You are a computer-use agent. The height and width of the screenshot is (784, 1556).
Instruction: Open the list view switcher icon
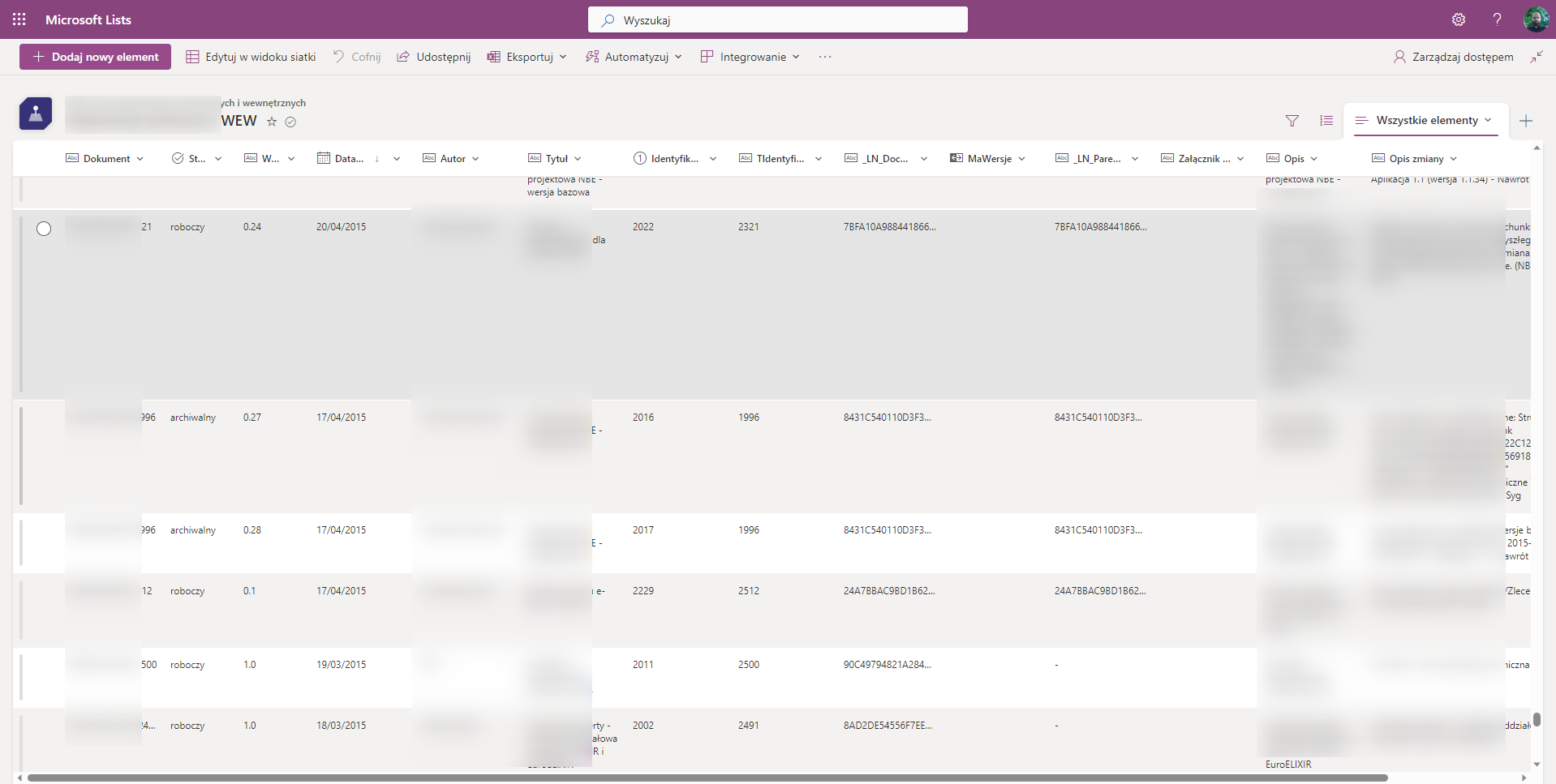pos(1326,121)
